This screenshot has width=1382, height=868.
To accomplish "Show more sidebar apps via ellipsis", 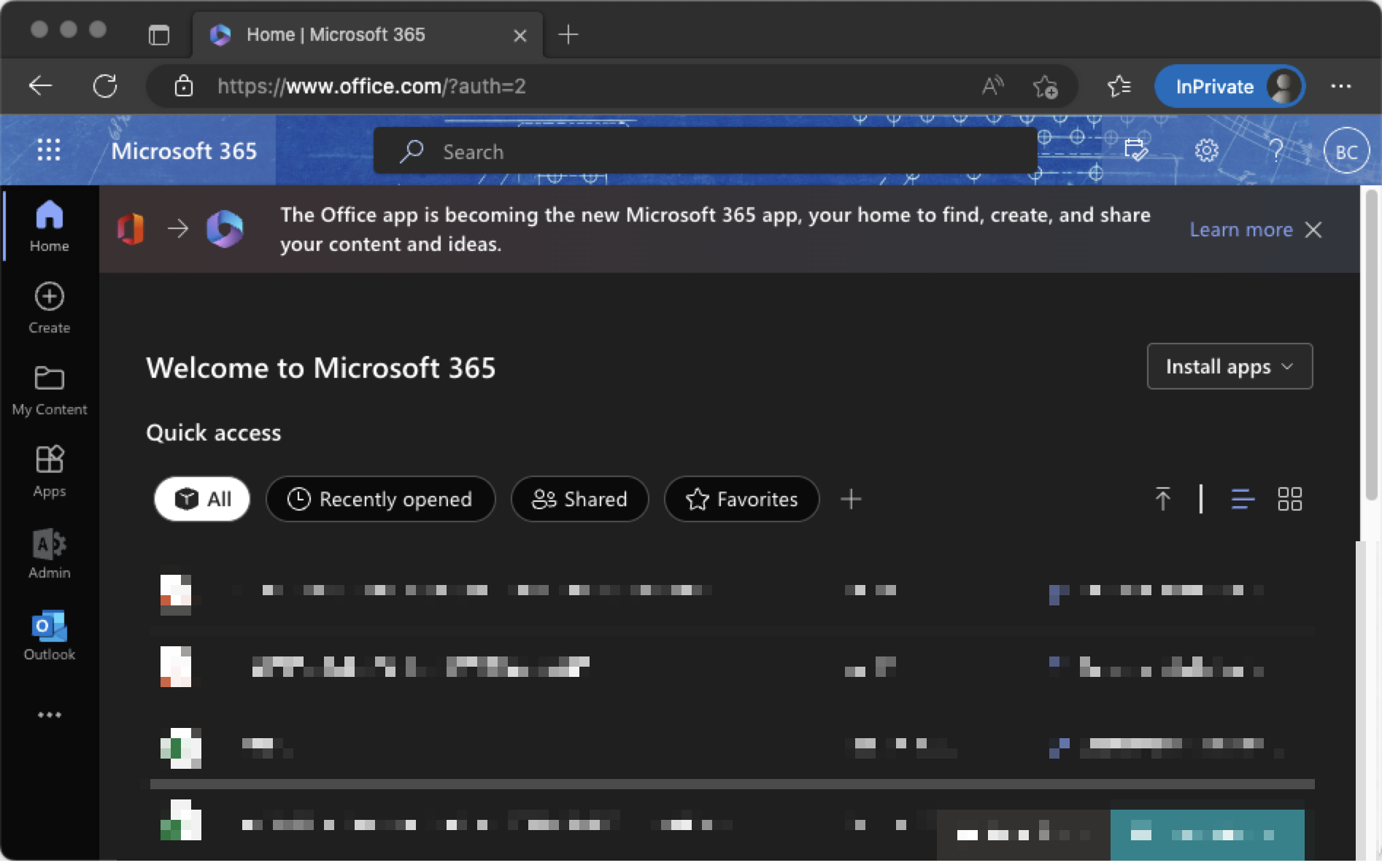I will [49, 715].
